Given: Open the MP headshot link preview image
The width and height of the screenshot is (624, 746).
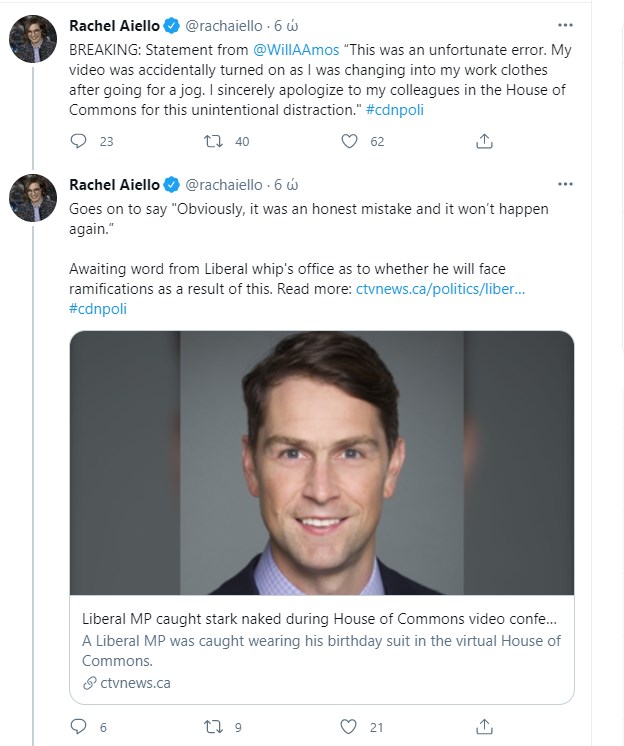Looking at the screenshot, I should click(x=322, y=463).
